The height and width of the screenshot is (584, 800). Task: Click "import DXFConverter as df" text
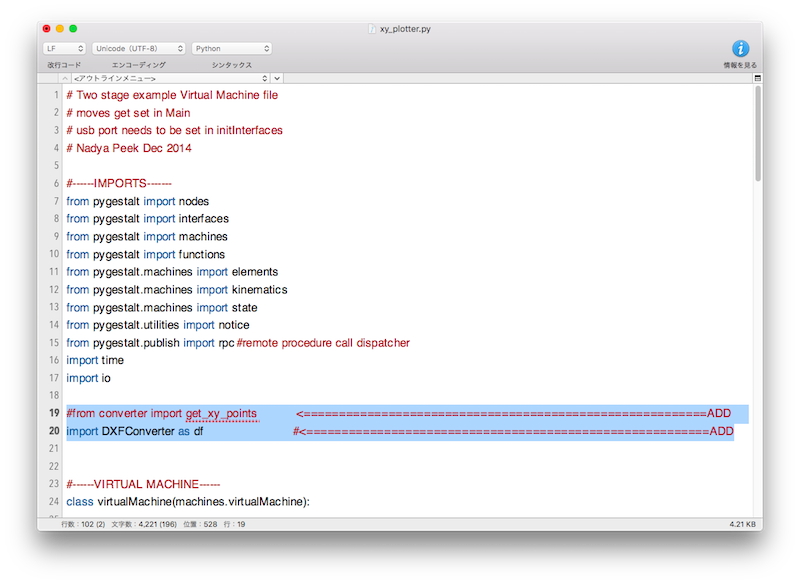coord(135,431)
